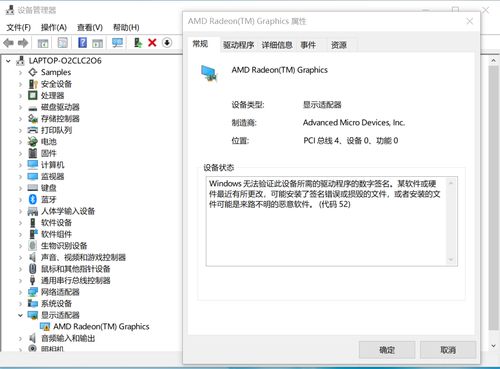Click the Device Manager scrollbar up arrow
This screenshot has height=369, width=500.
pyautogui.click(x=493, y=61)
